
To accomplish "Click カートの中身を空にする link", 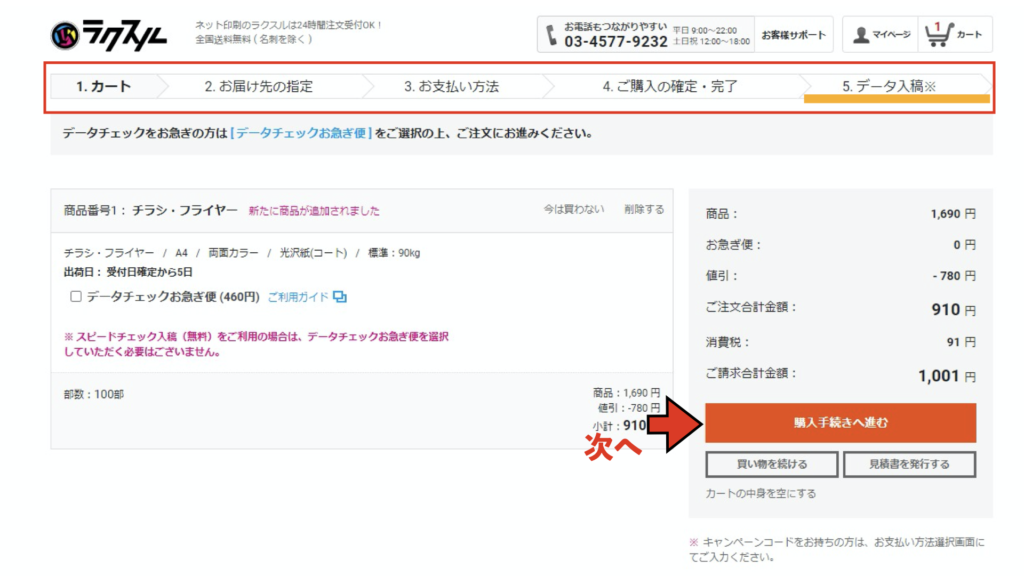I will point(759,494).
